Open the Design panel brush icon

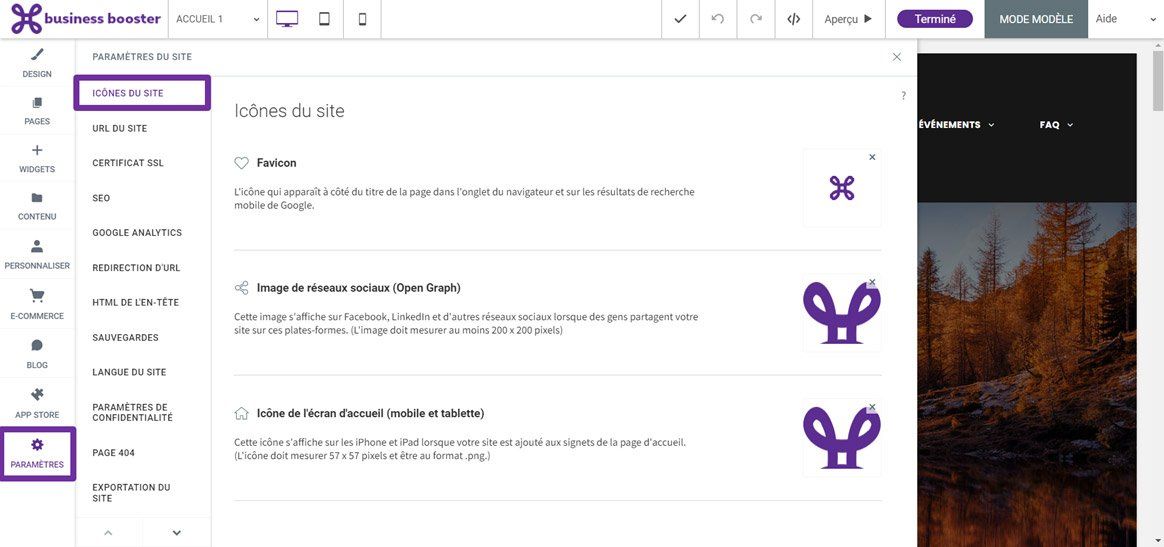click(x=37, y=54)
